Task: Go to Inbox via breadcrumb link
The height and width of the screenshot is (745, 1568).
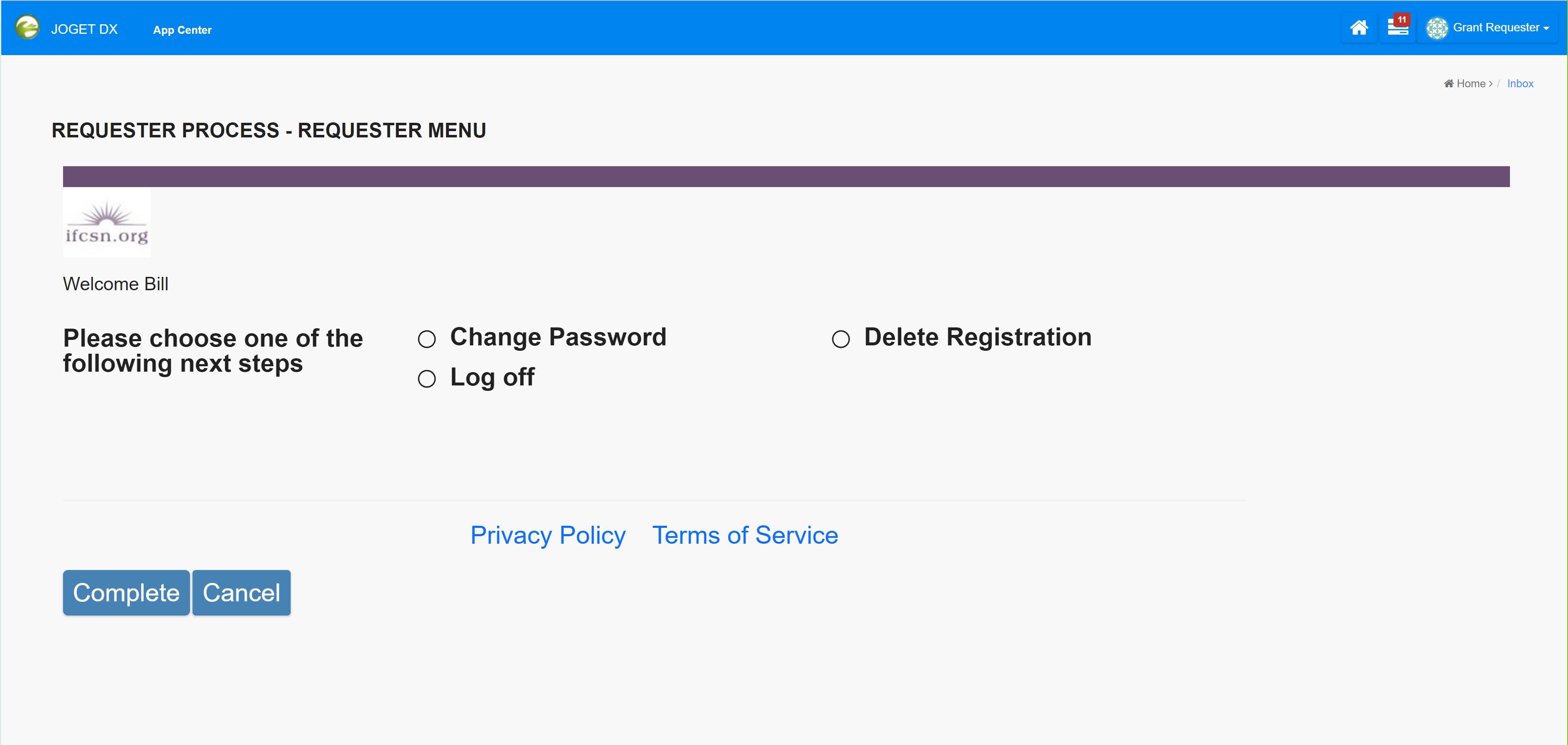Action: point(1520,84)
